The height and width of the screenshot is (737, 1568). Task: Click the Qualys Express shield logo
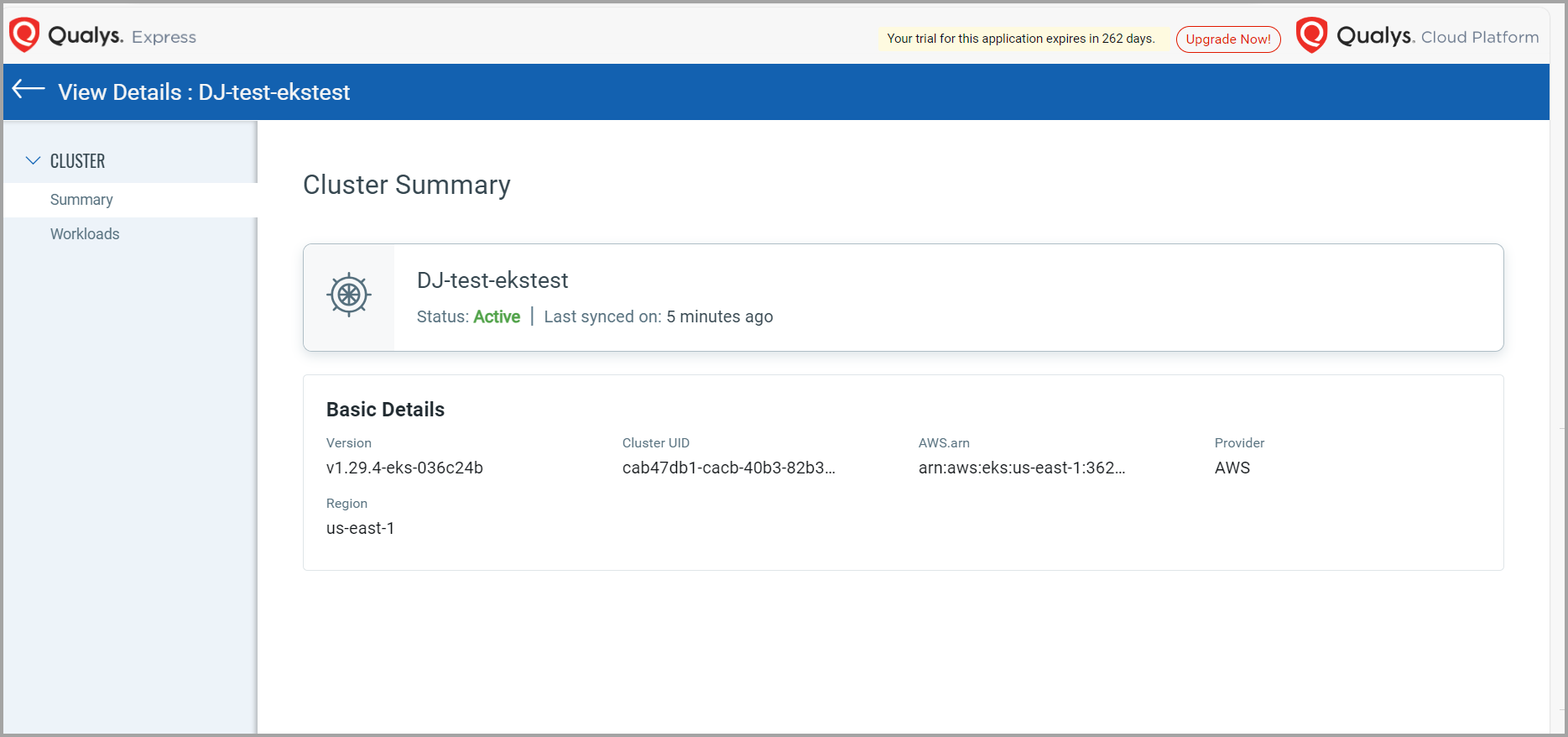click(x=24, y=35)
